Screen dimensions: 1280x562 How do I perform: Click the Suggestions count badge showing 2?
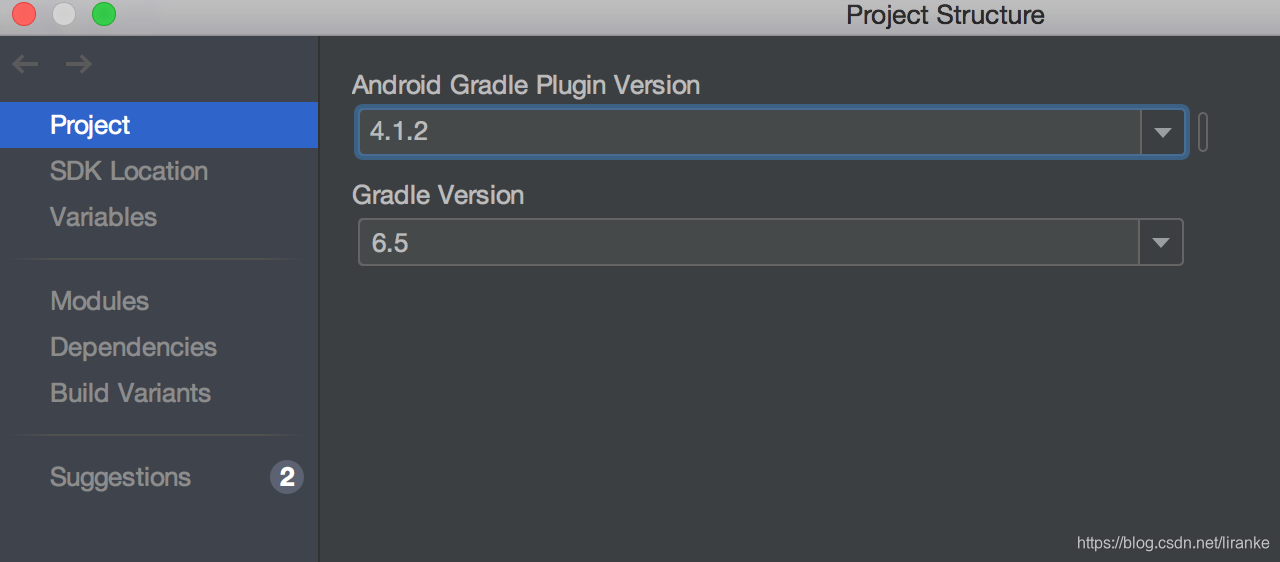coord(287,477)
